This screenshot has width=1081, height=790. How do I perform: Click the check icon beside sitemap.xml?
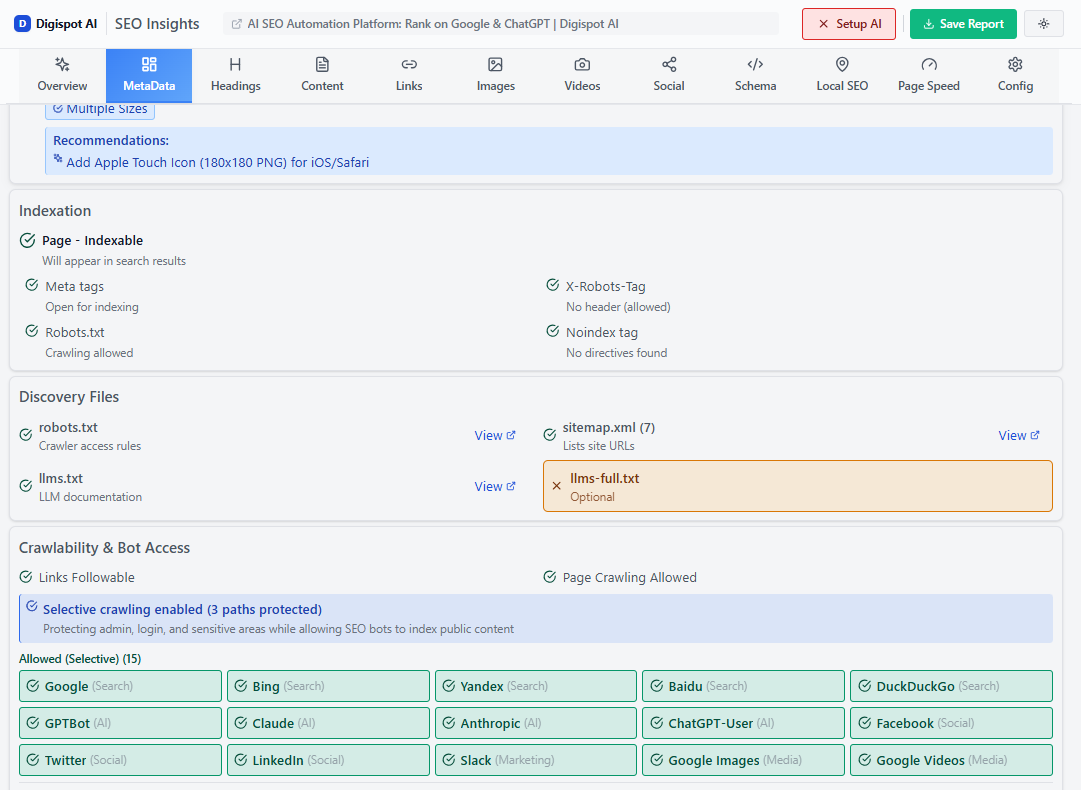[549, 435]
